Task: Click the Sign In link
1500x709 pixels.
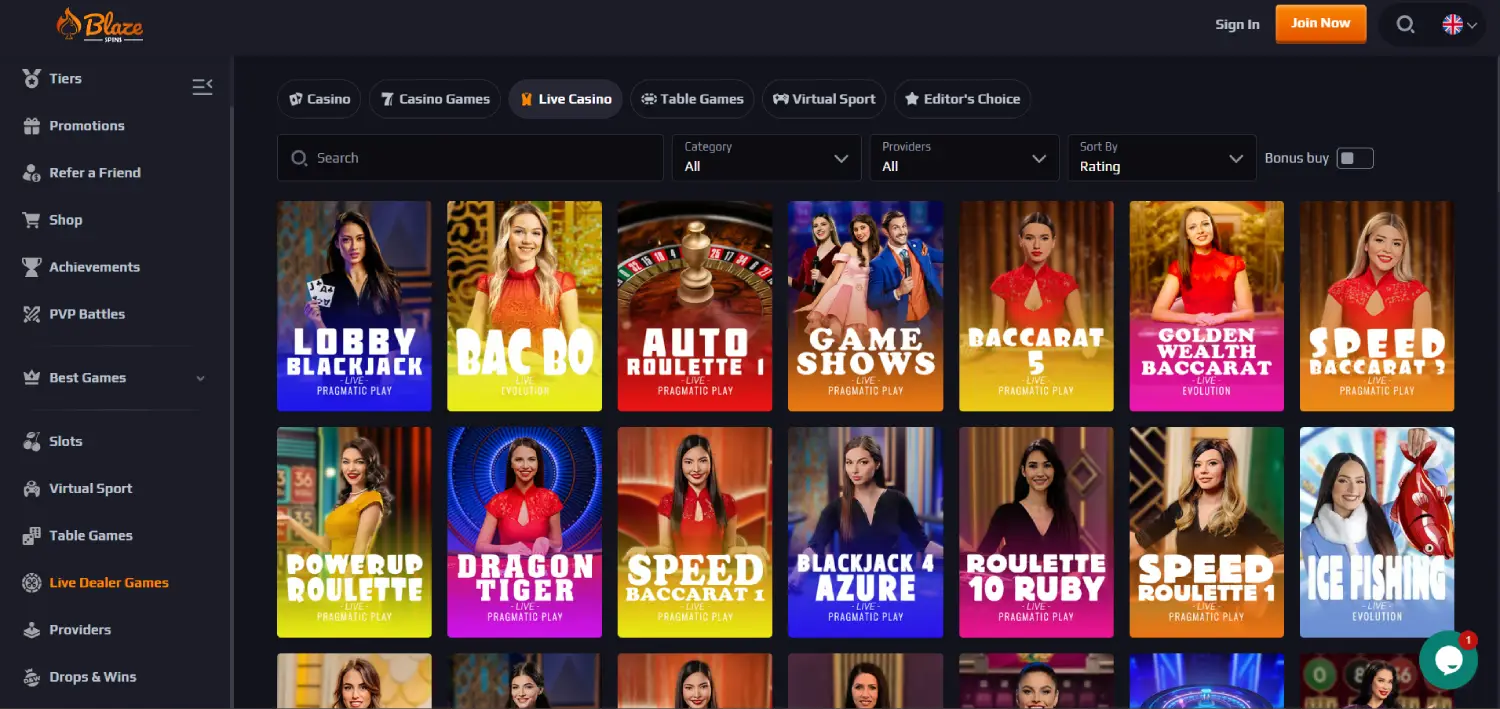Action: coord(1237,25)
